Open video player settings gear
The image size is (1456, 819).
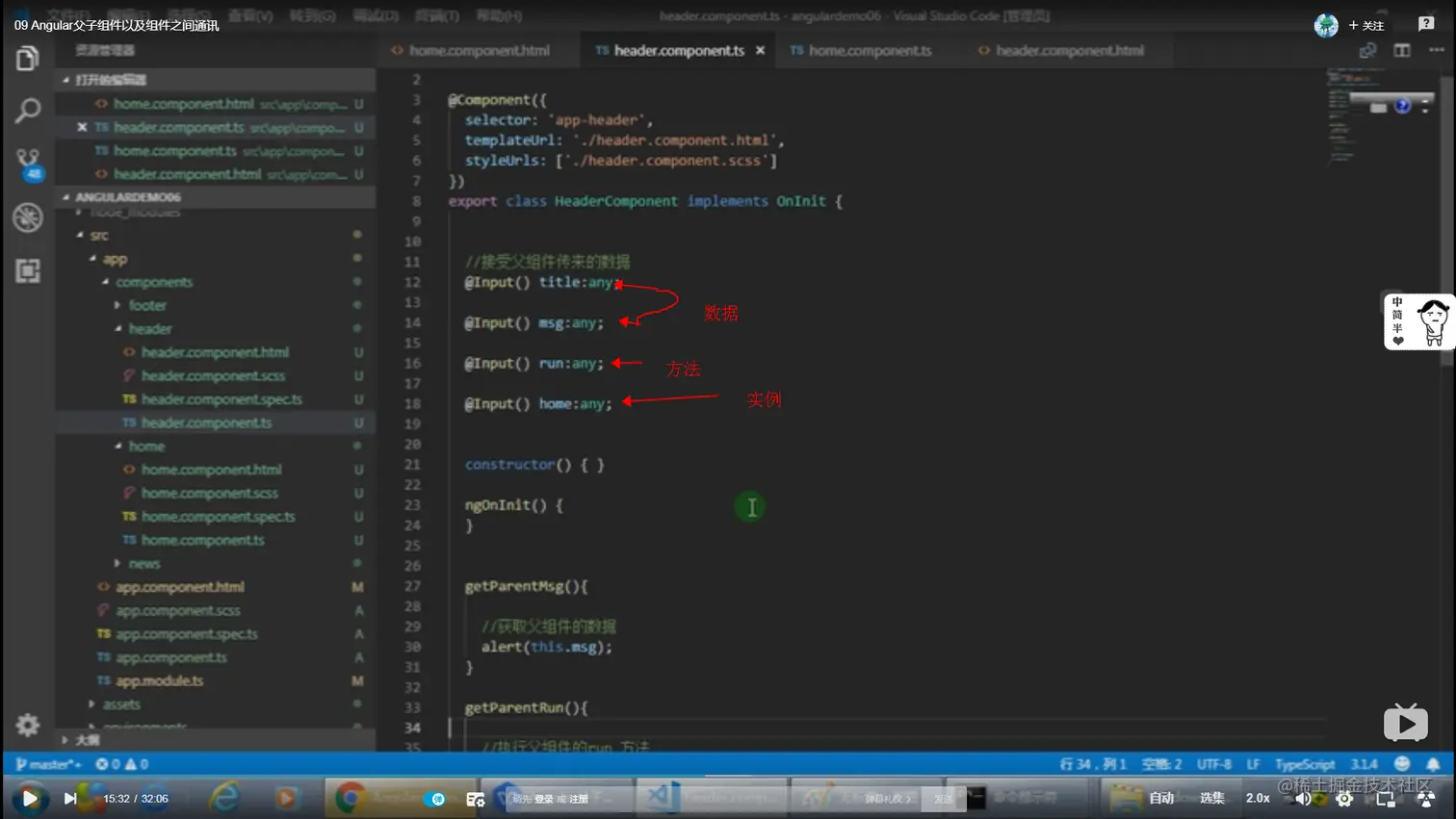coord(1344,798)
